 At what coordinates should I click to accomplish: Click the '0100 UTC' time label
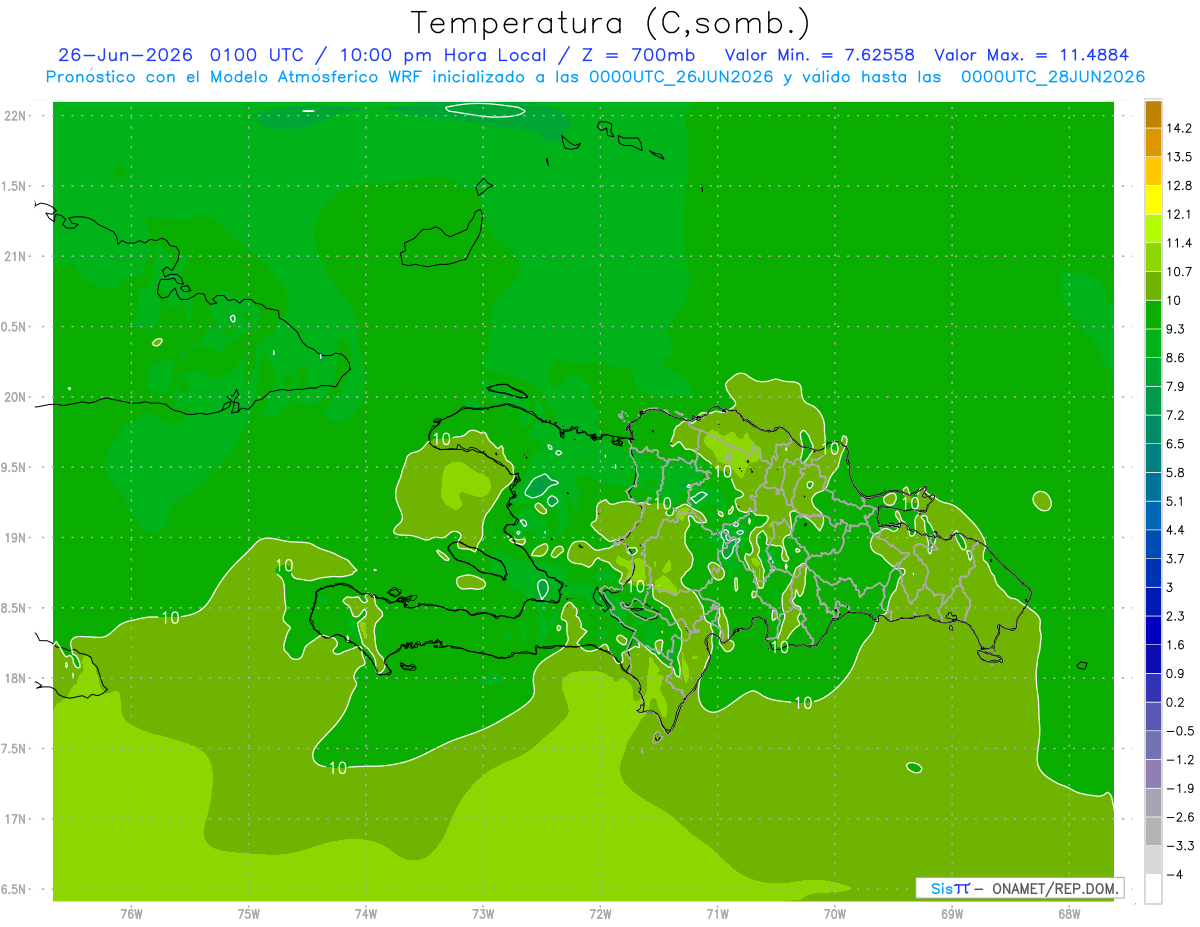coord(259,55)
